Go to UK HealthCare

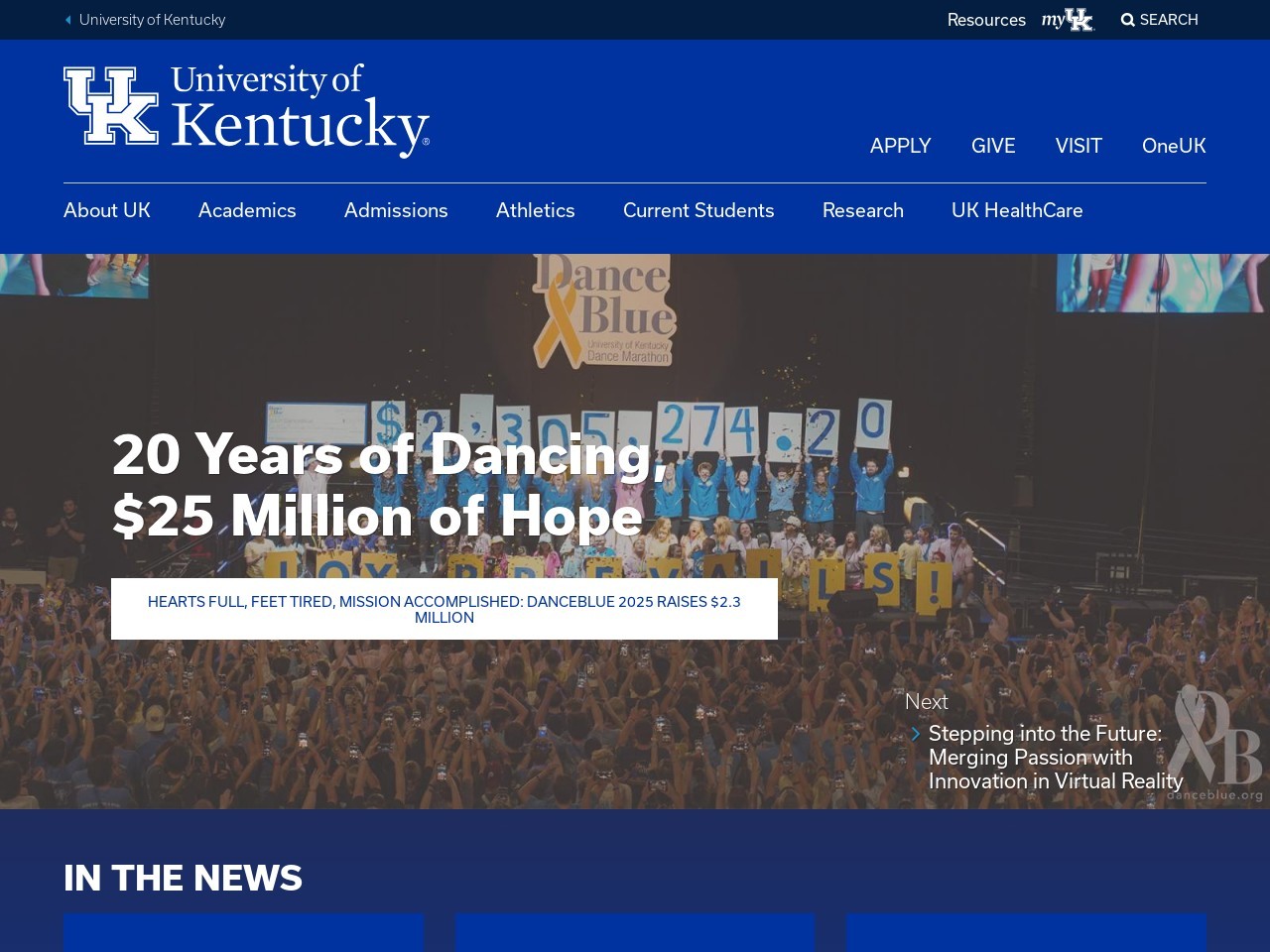coord(1017,210)
